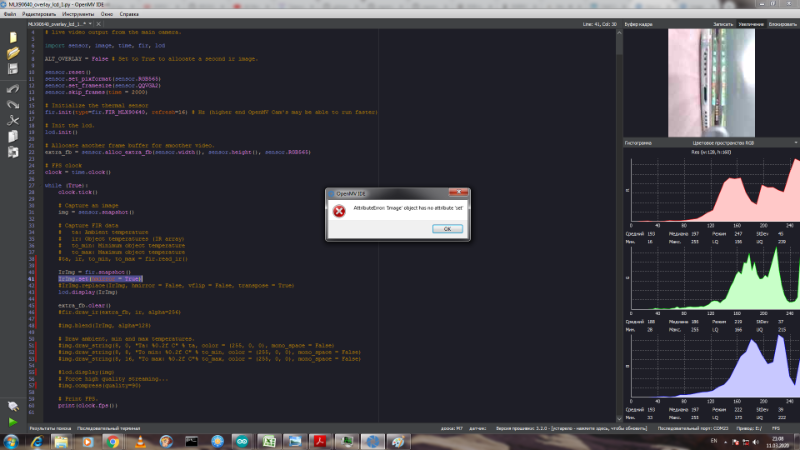Close the OpenMV IDE error dialog
The width and height of the screenshot is (800, 450).
coord(458,192)
